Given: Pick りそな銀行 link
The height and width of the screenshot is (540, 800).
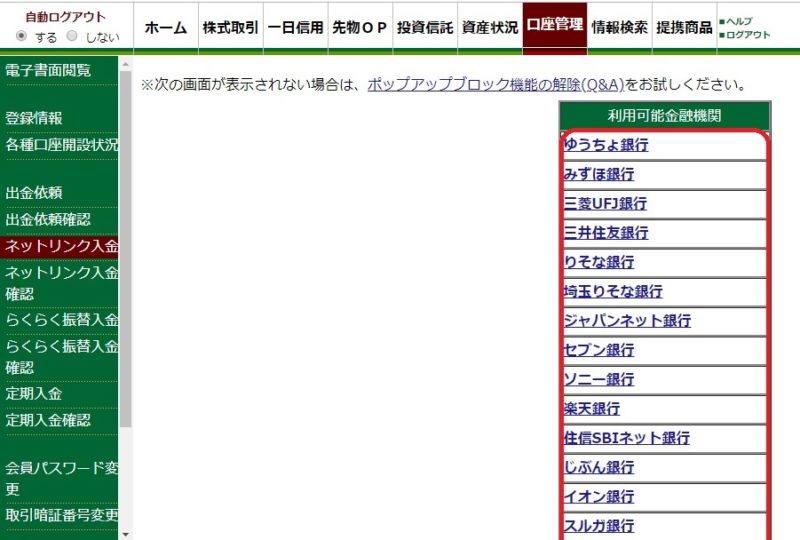Looking at the screenshot, I should (599, 262).
